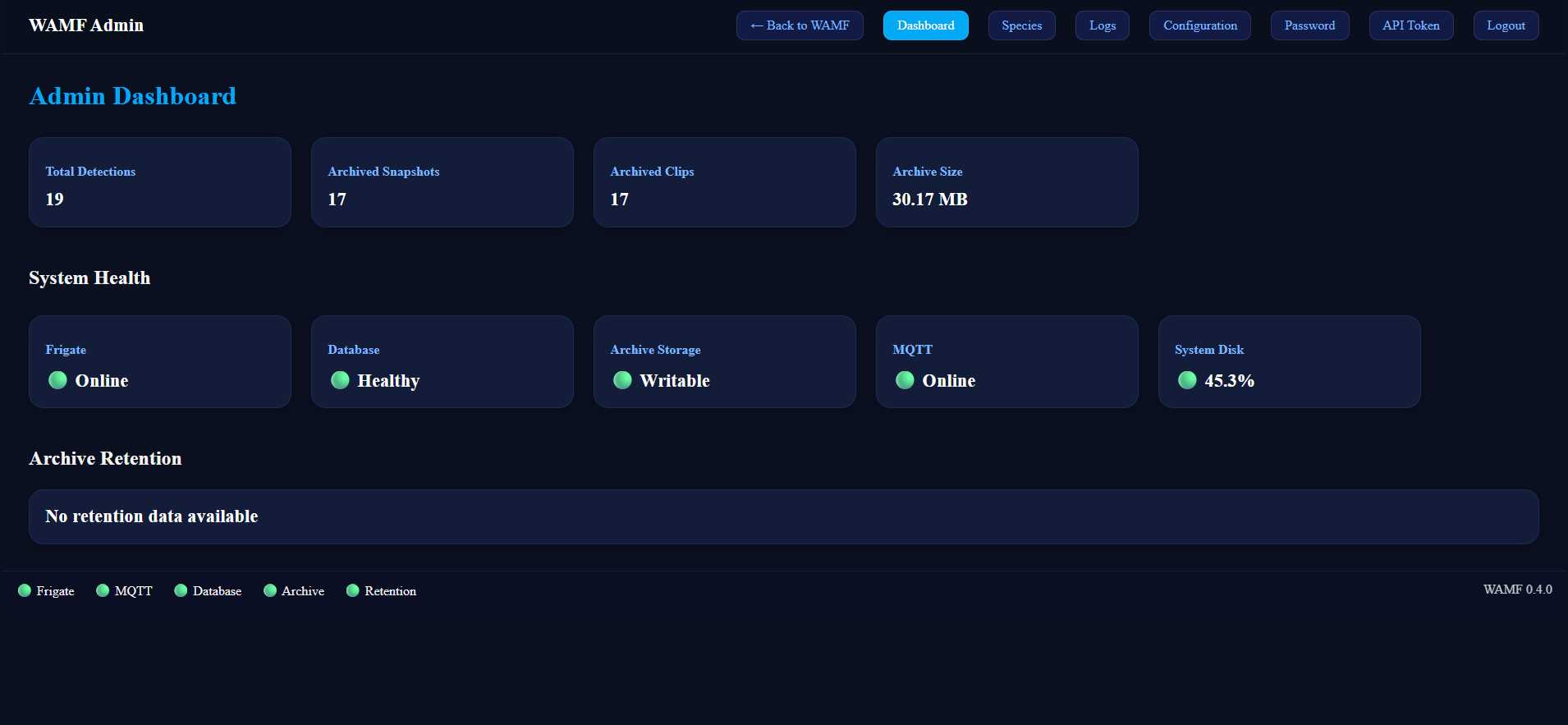This screenshot has width=1568, height=725.
Task: Select the Archived Clips label
Action: (652, 172)
